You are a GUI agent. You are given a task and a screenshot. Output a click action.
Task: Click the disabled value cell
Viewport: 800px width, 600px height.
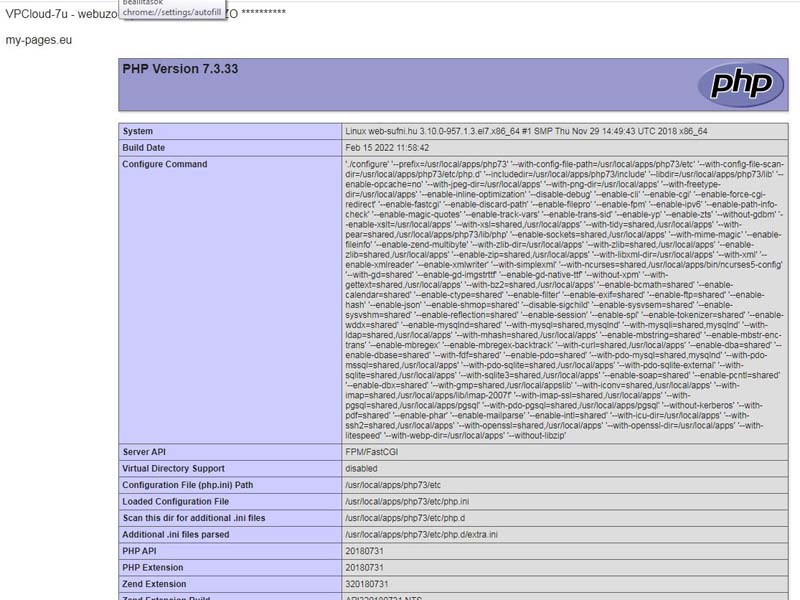[x=361, y=468]
